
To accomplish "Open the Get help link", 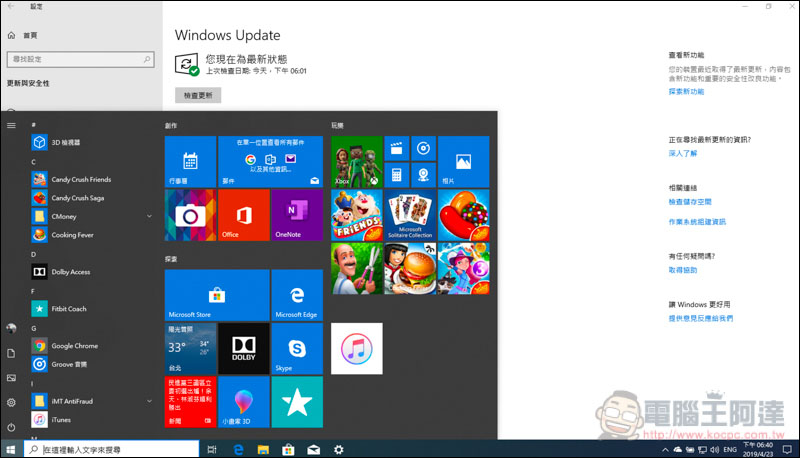I will [x=683, y=270].
